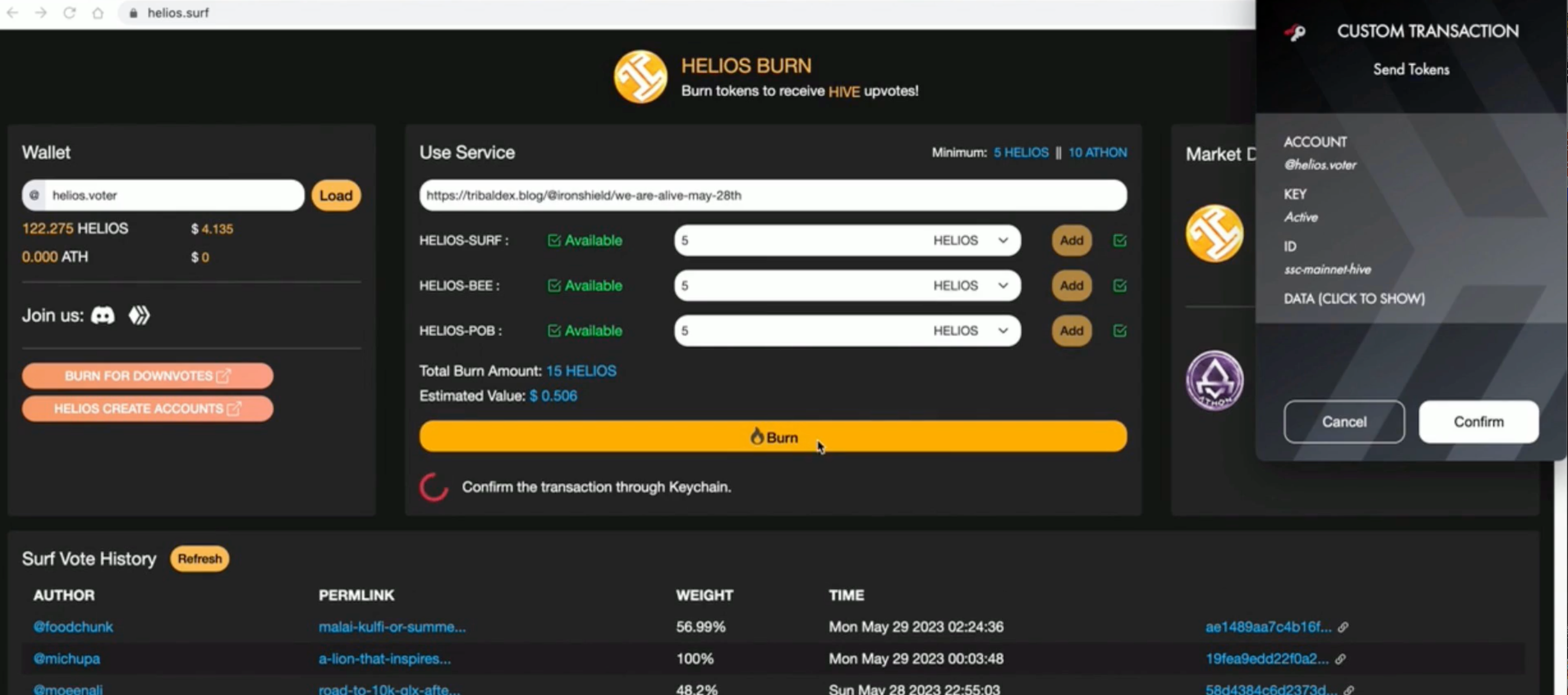The width and height of the screenshot is (1568, 695).
Task: Click Add for HELIOS-SURF
Action: point(1071,241)
